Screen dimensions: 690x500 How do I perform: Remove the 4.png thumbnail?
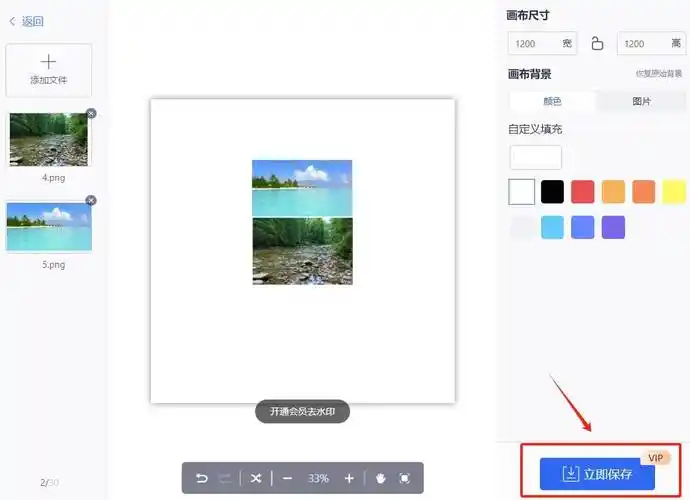pyautogui.click(x=91, y=114)
